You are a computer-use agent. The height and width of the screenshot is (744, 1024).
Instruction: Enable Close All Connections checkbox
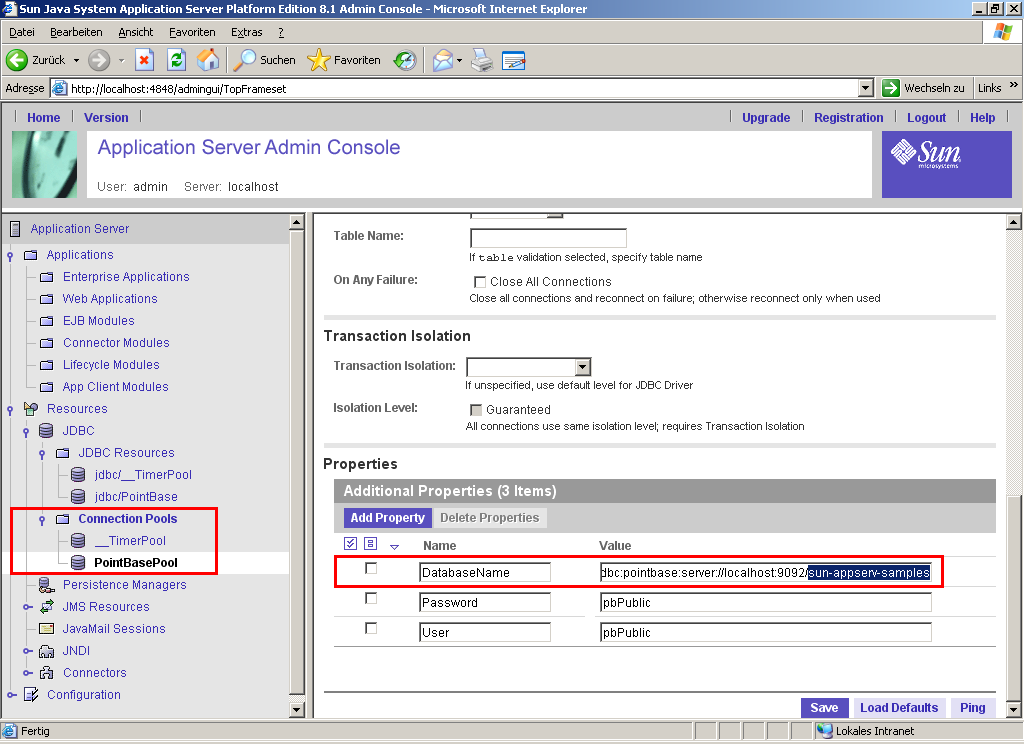click(x=480, y=282)
